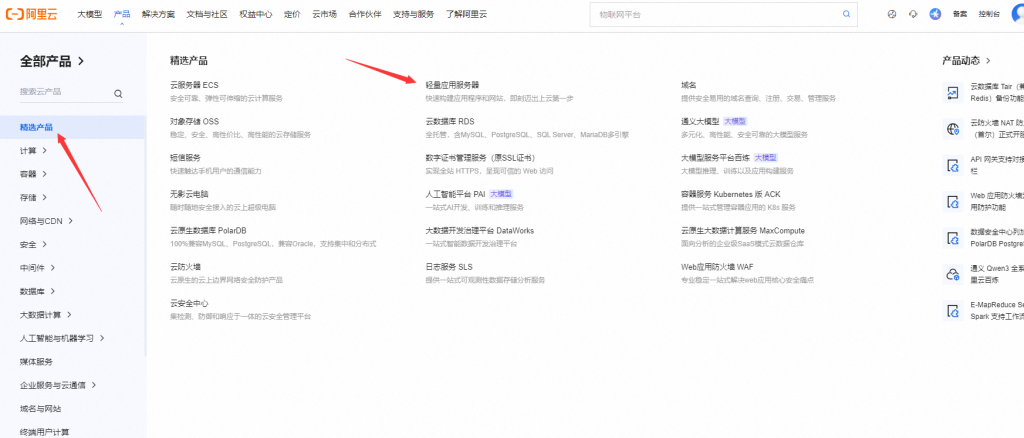
Task: Open 无影云电脑 product
Action: click(189, 194)
